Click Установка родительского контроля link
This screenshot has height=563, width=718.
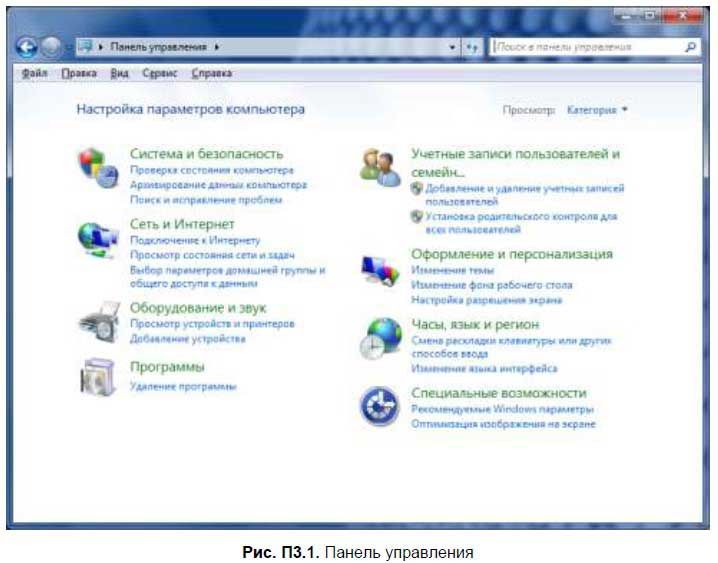(x=522, y=222)
